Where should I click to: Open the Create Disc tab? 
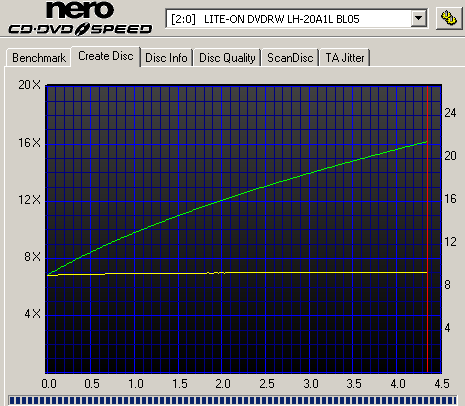[x=106, y=56]
